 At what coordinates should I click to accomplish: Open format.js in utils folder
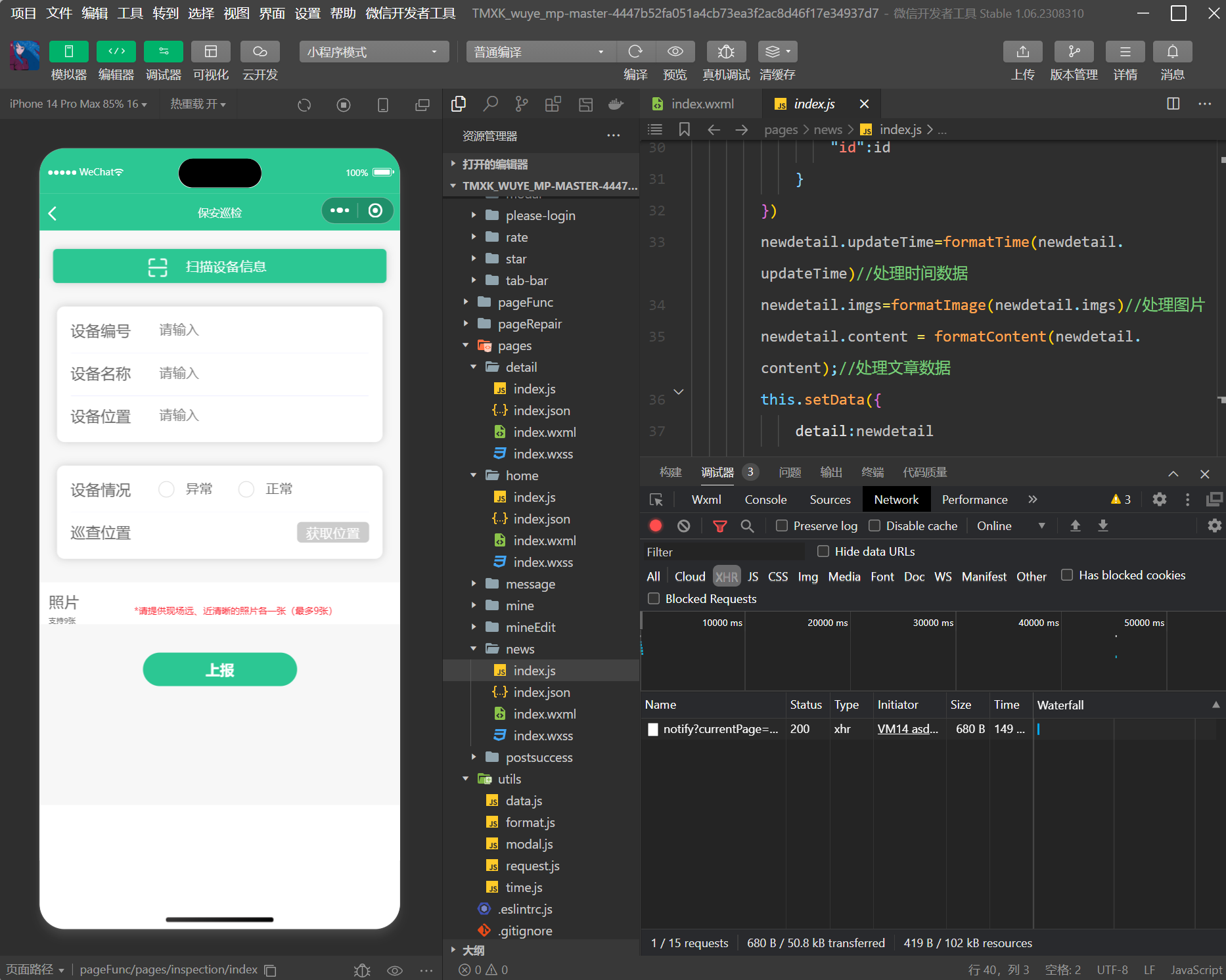(530, 822)
